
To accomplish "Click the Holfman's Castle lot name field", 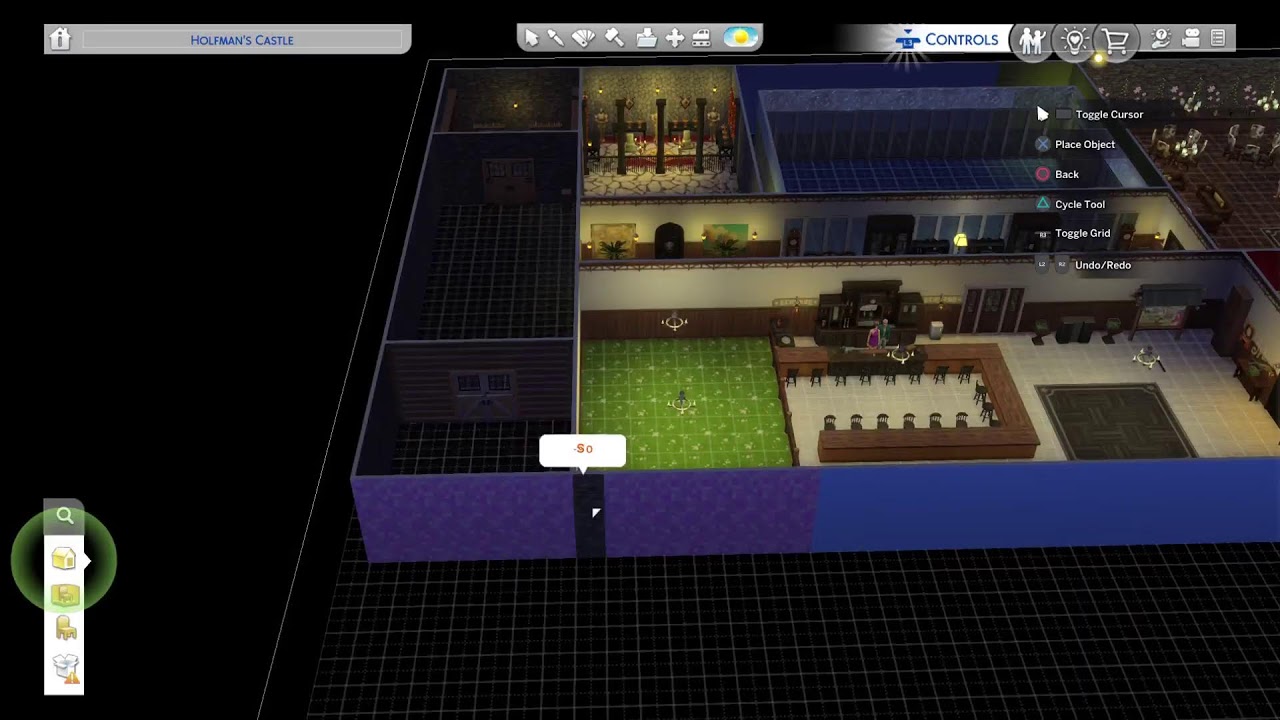I will pyautogui.click(x=243, y=40).
